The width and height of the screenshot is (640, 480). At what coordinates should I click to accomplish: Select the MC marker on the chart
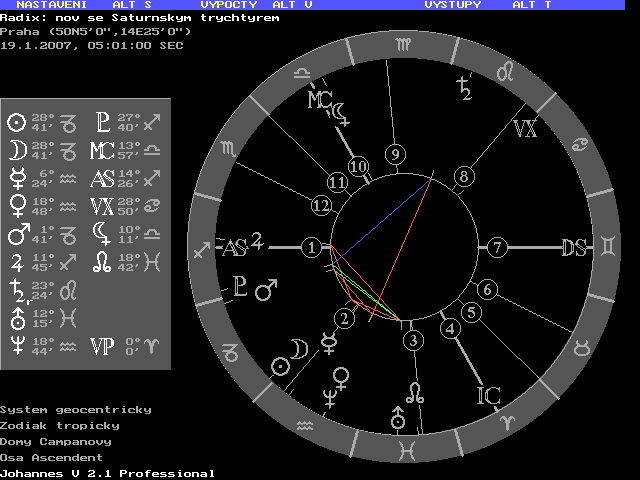[x=319, y=100]
